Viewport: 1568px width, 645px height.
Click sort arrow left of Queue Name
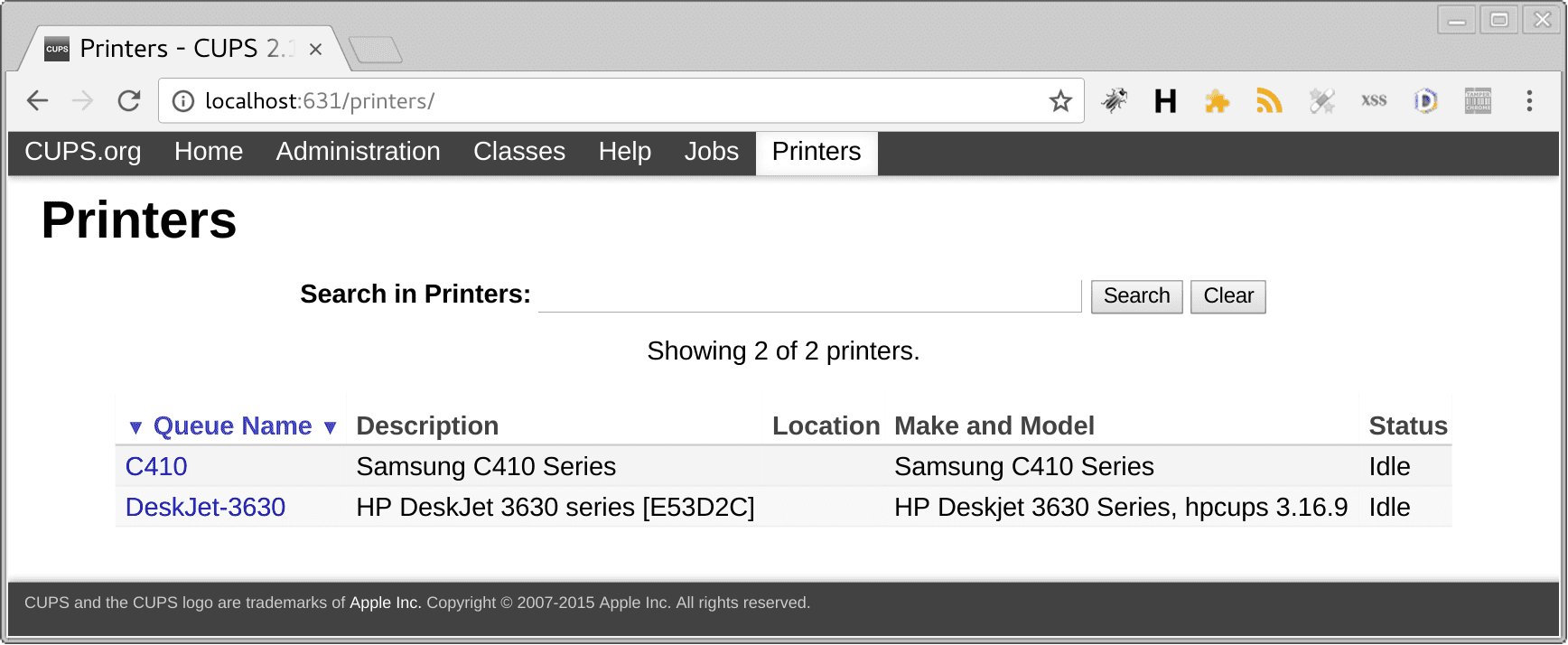pyautogui.click(x=135, y=427)
